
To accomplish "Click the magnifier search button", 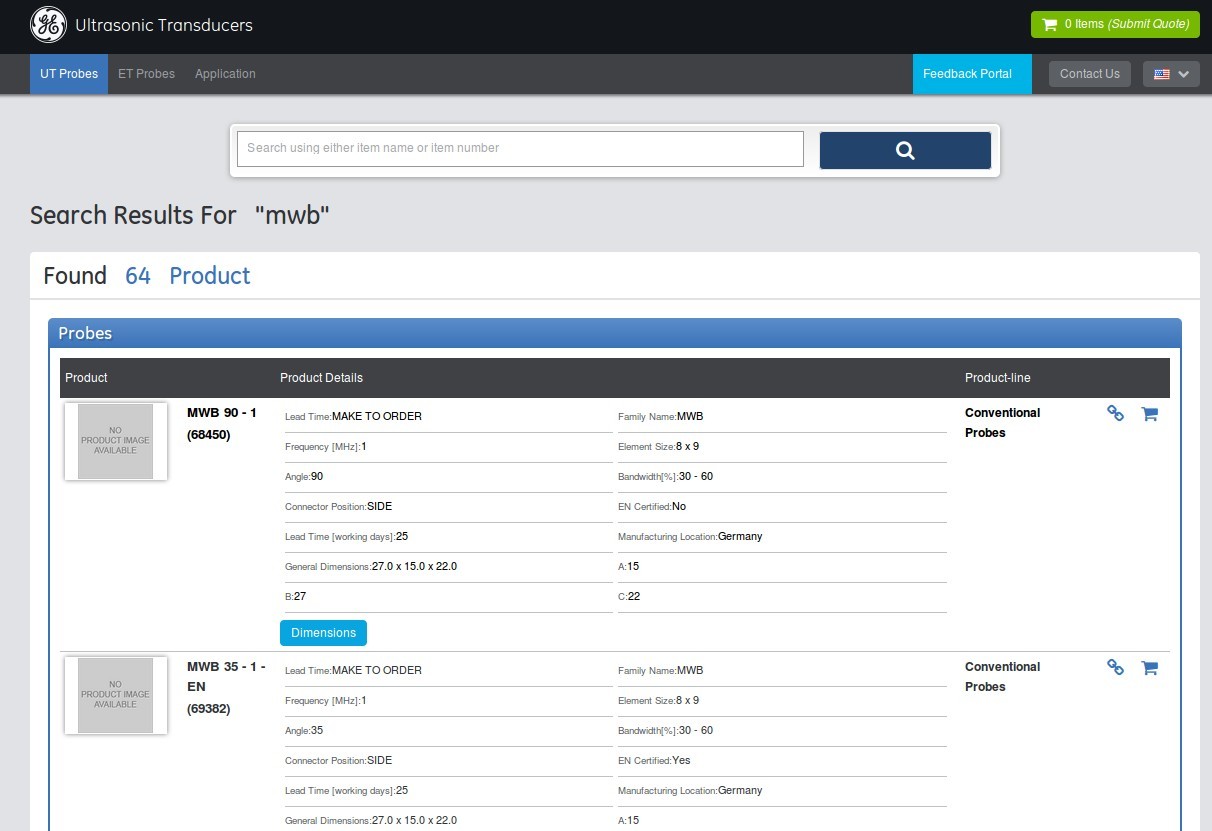I will pos(905,150).
